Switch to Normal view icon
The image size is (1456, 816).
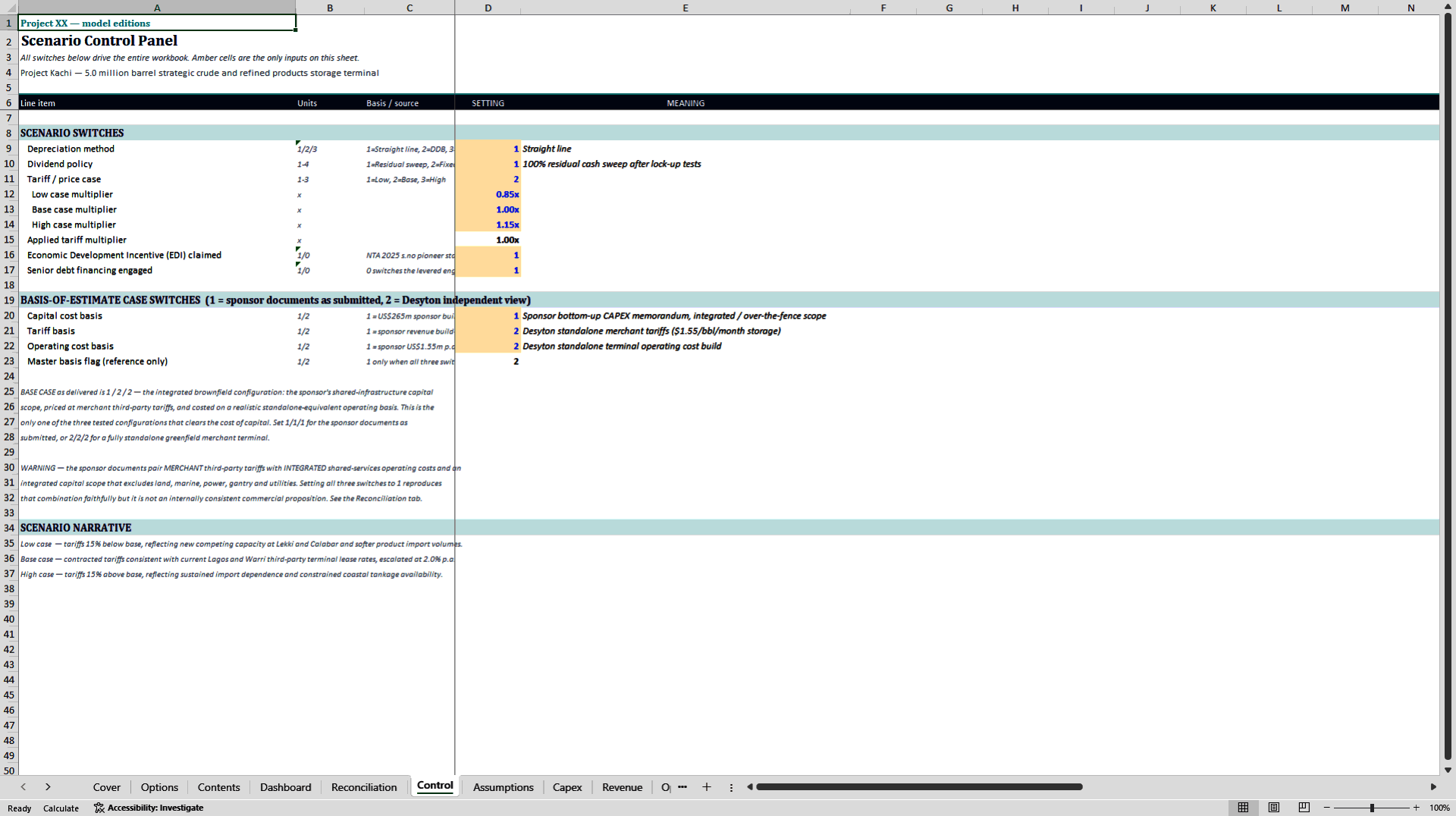1243,808
